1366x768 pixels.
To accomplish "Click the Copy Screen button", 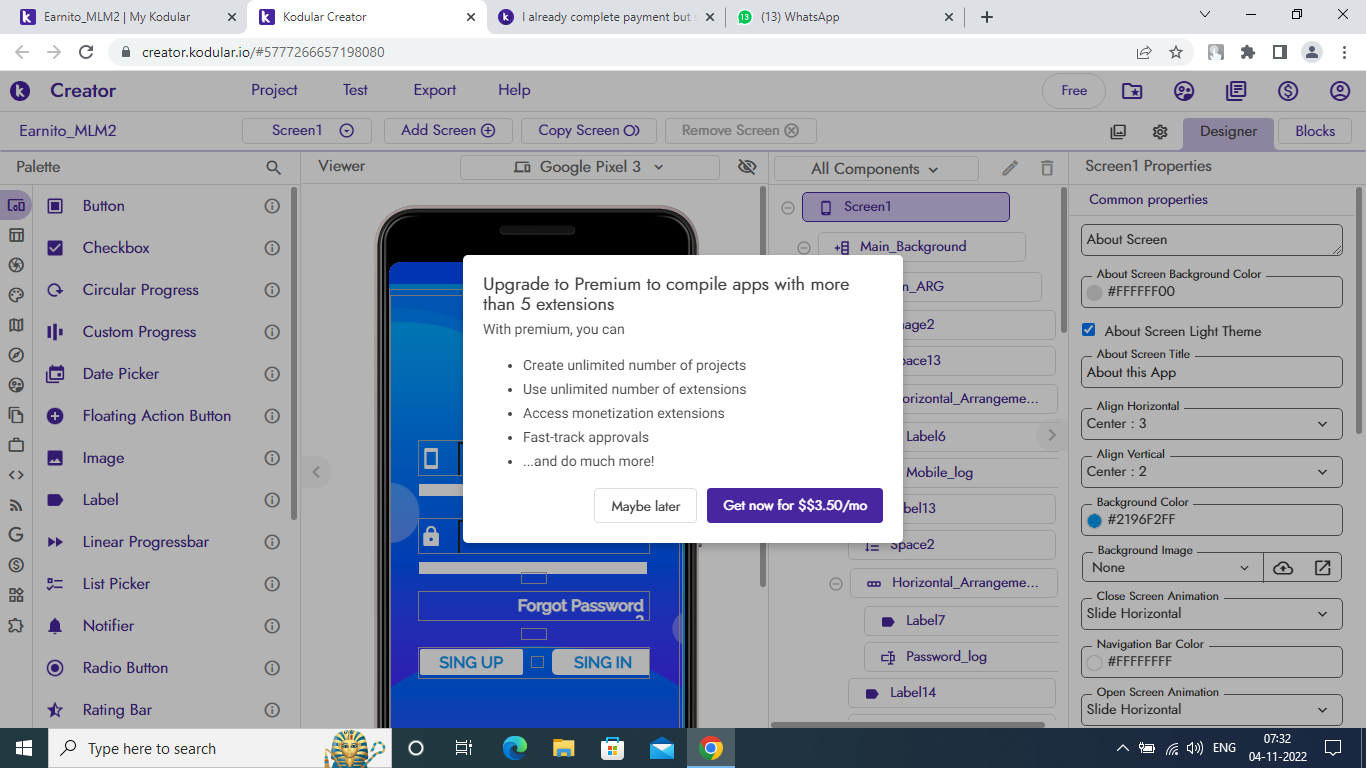I will (589, 131).
